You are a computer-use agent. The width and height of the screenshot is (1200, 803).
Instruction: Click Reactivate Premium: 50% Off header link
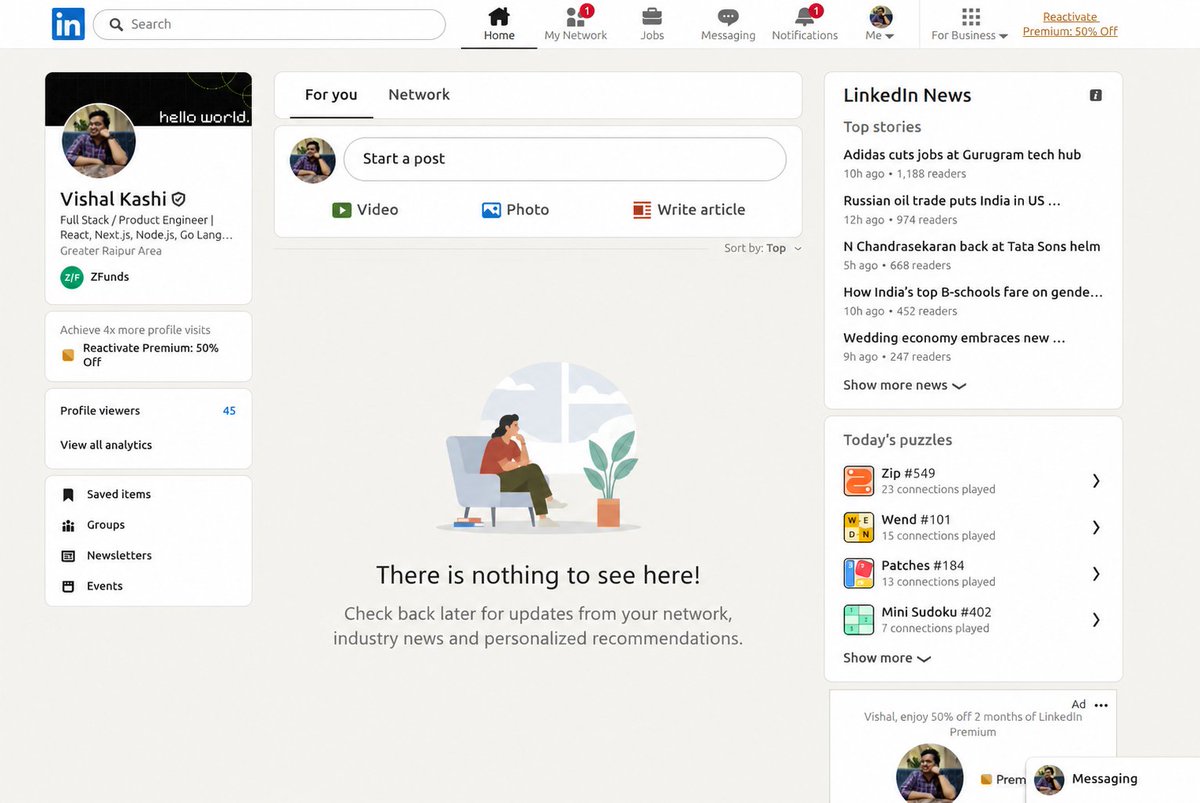click(x=1070, y=24)
